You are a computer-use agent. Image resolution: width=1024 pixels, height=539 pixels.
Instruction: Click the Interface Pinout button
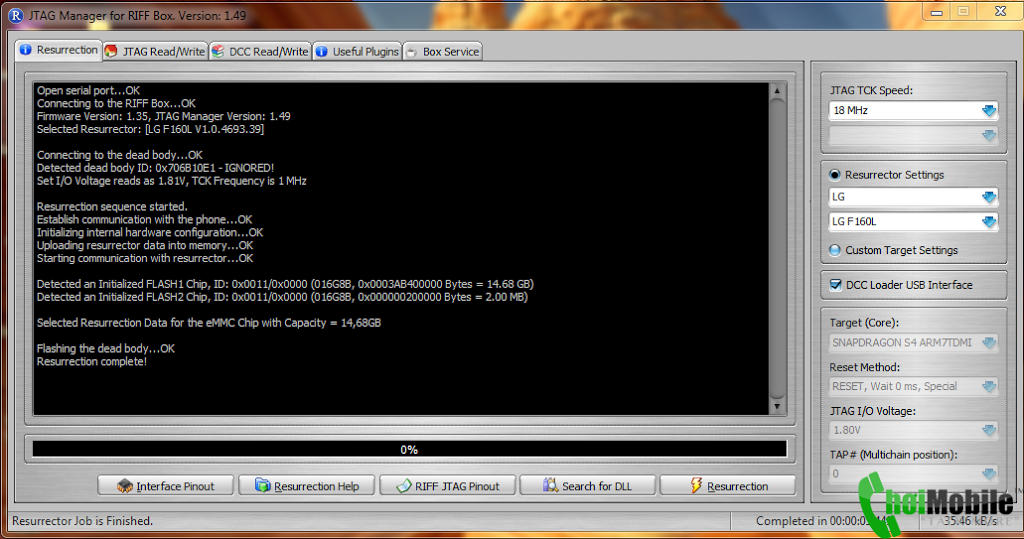pos(166,486)
